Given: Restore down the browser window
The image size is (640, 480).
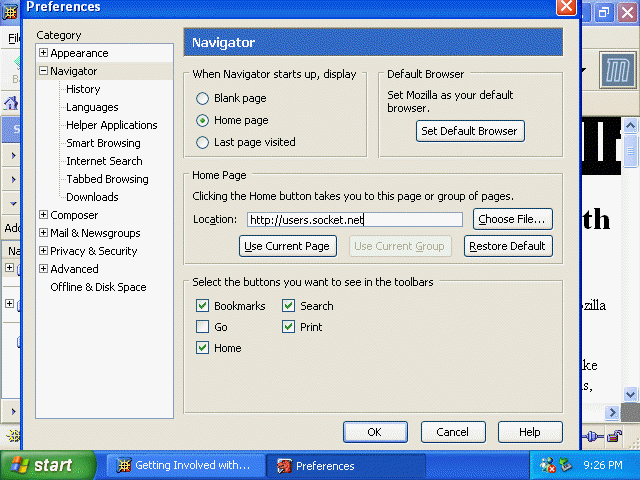Looking at the screenshot, I should (604, 12).
